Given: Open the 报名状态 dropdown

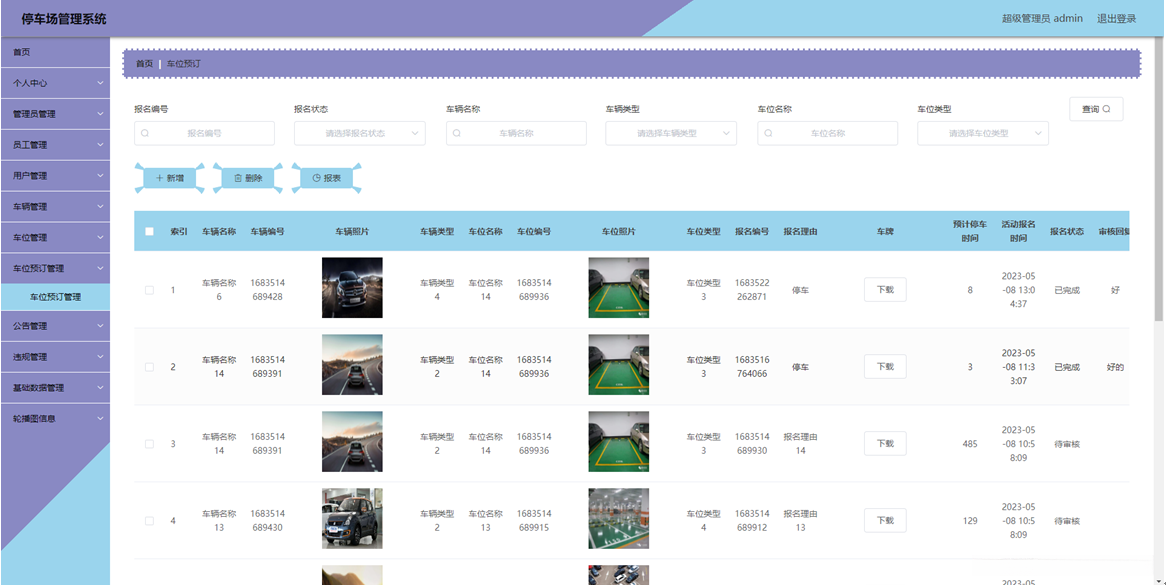Looking at the screenshot, I should 360,134.
